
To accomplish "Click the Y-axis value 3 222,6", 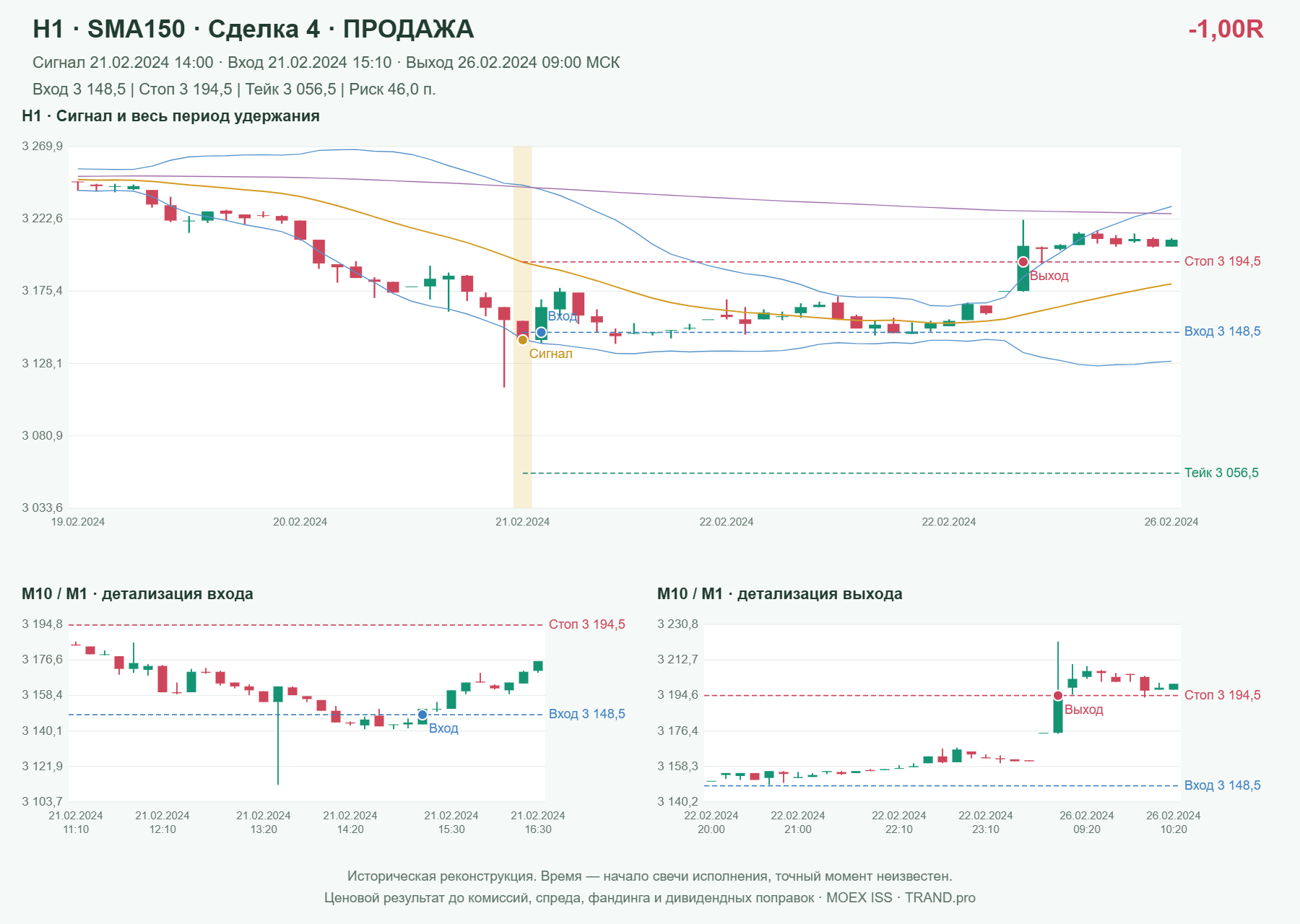I will pyautogui.click(x=42, y=219).
